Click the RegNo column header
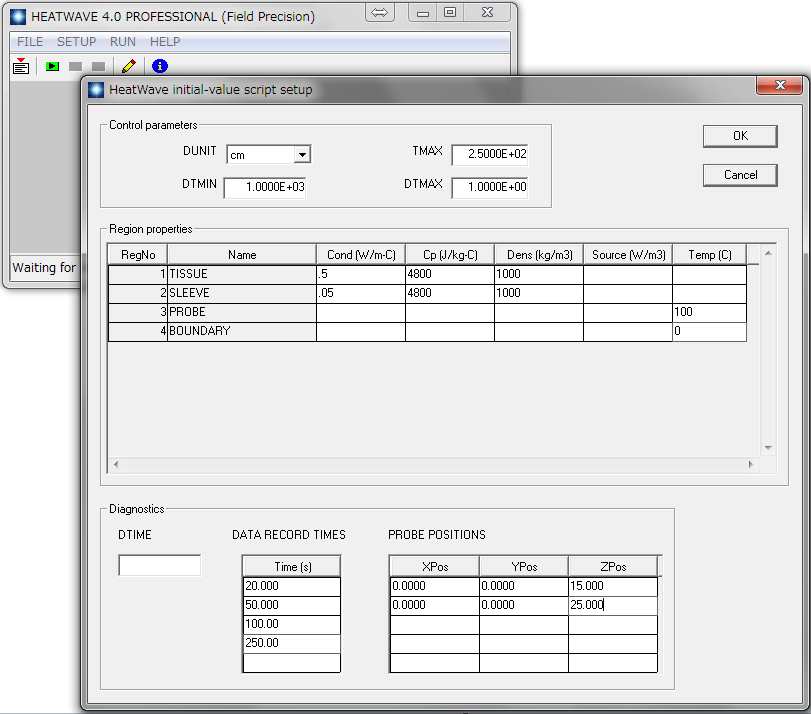Viewport: 811px width, 714px height. [138, 255]
